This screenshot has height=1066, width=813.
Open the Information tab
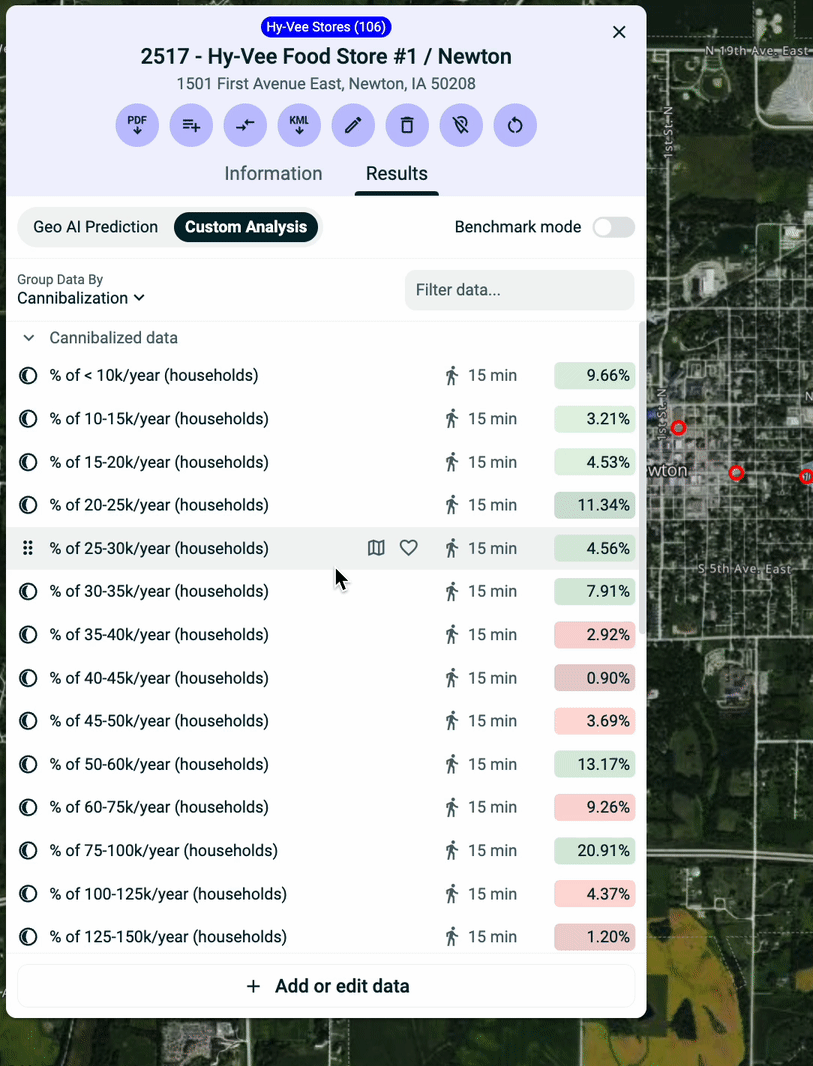[x=273, y=173]
